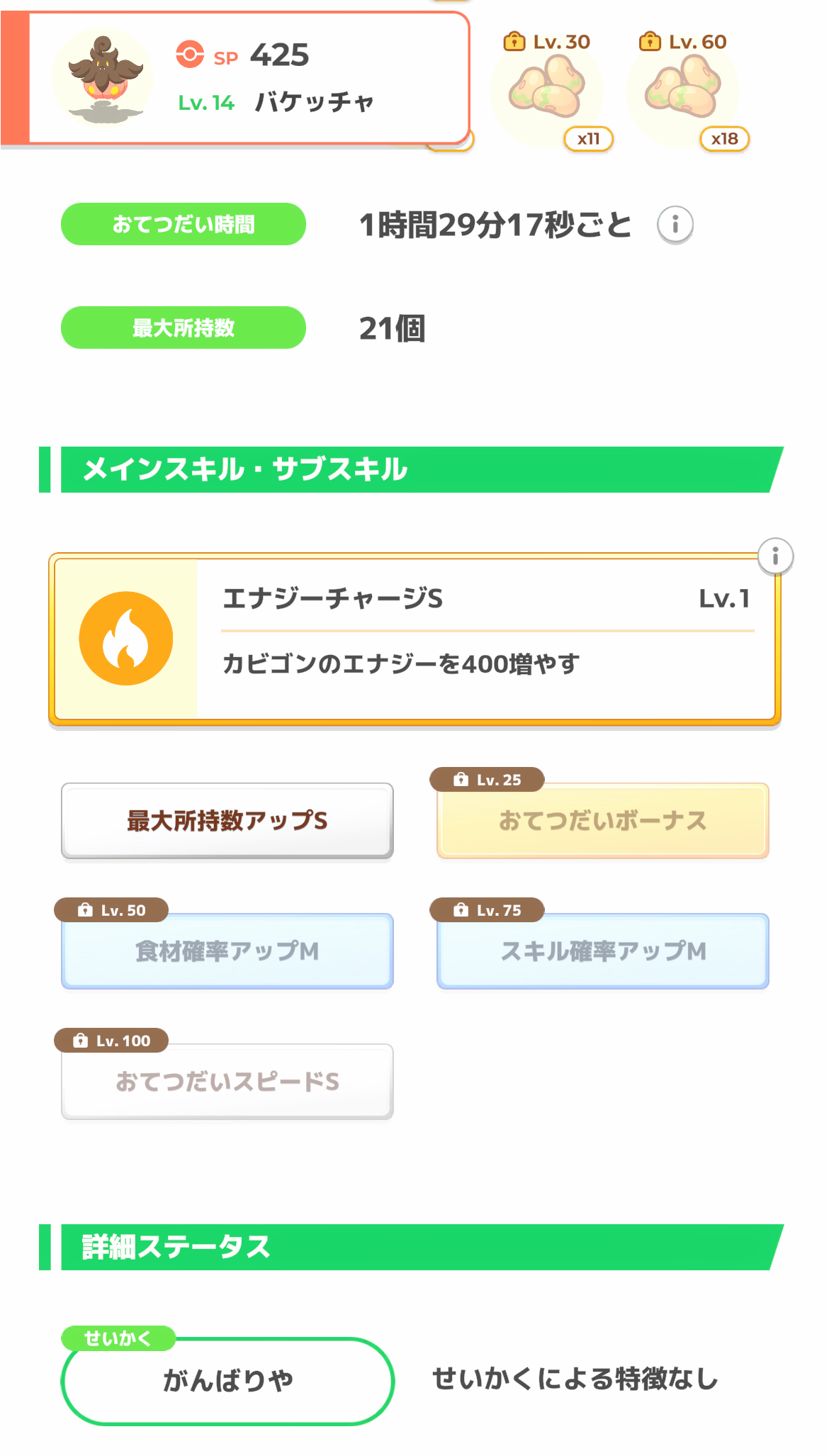Open the 最大所持数アップS sub skill
Image resolution: width=829 pixels, height=1456 pixels.
coord(227,821)
